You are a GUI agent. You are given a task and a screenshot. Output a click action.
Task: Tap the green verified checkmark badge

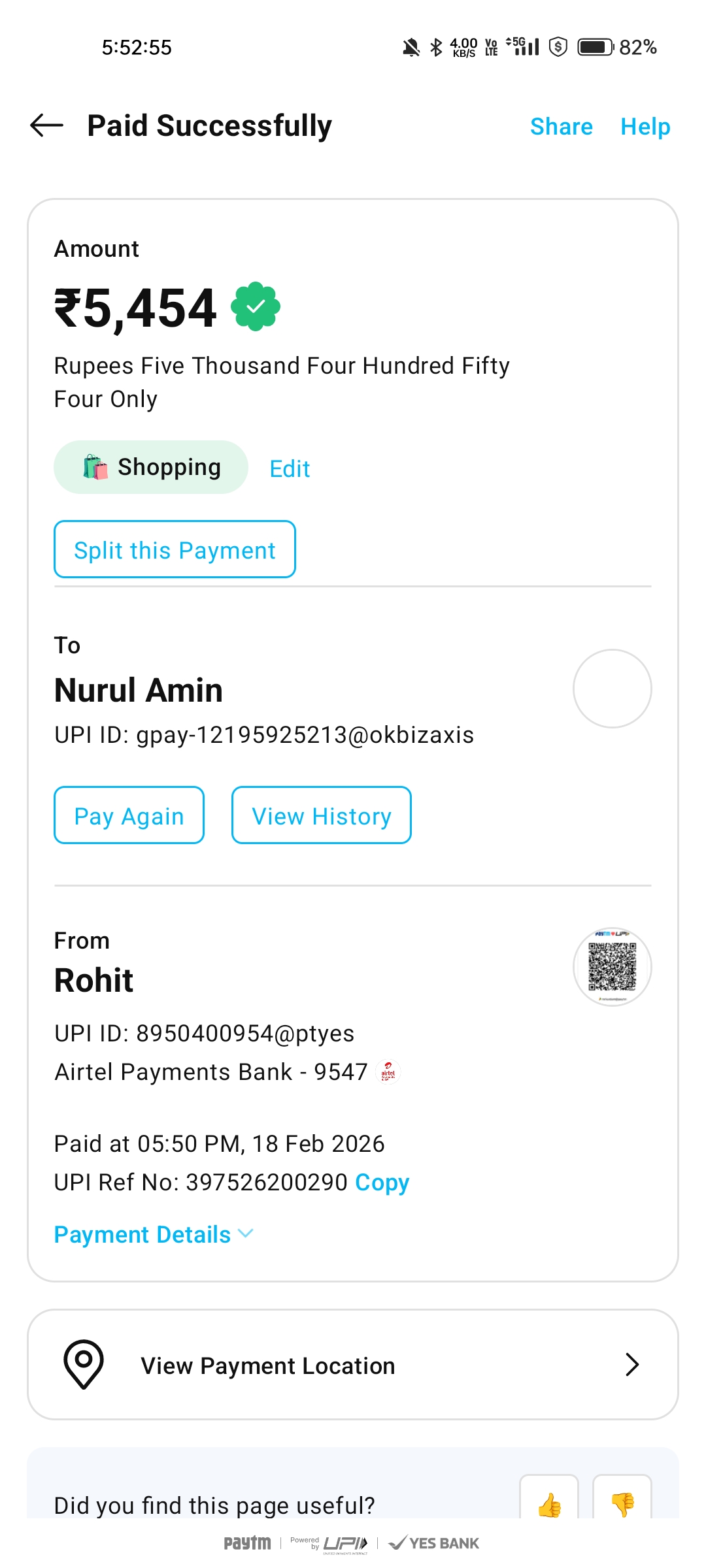click(x=256, y=306)
